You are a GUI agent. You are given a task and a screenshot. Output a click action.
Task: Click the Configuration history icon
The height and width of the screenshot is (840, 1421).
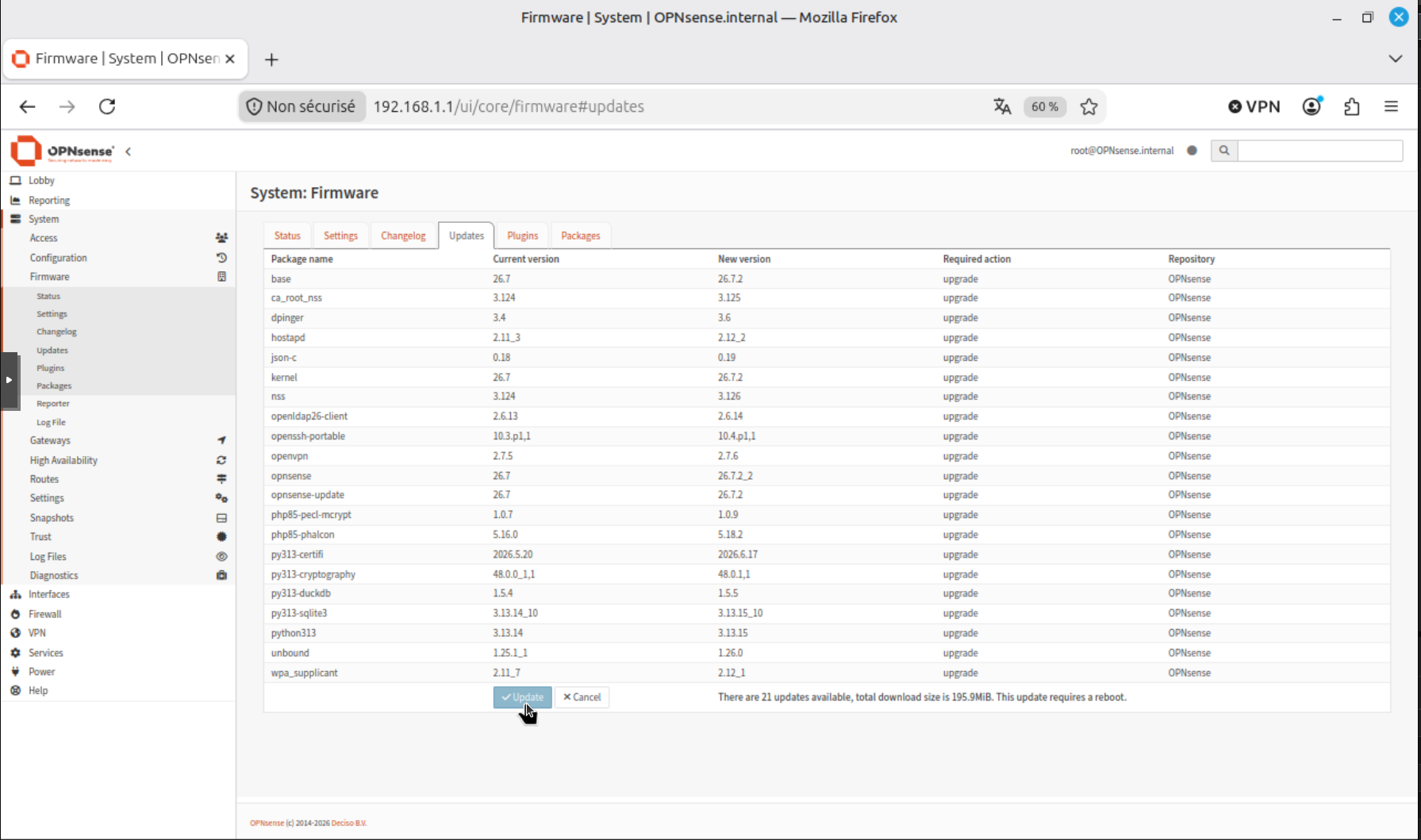click(x=221, y=258)
